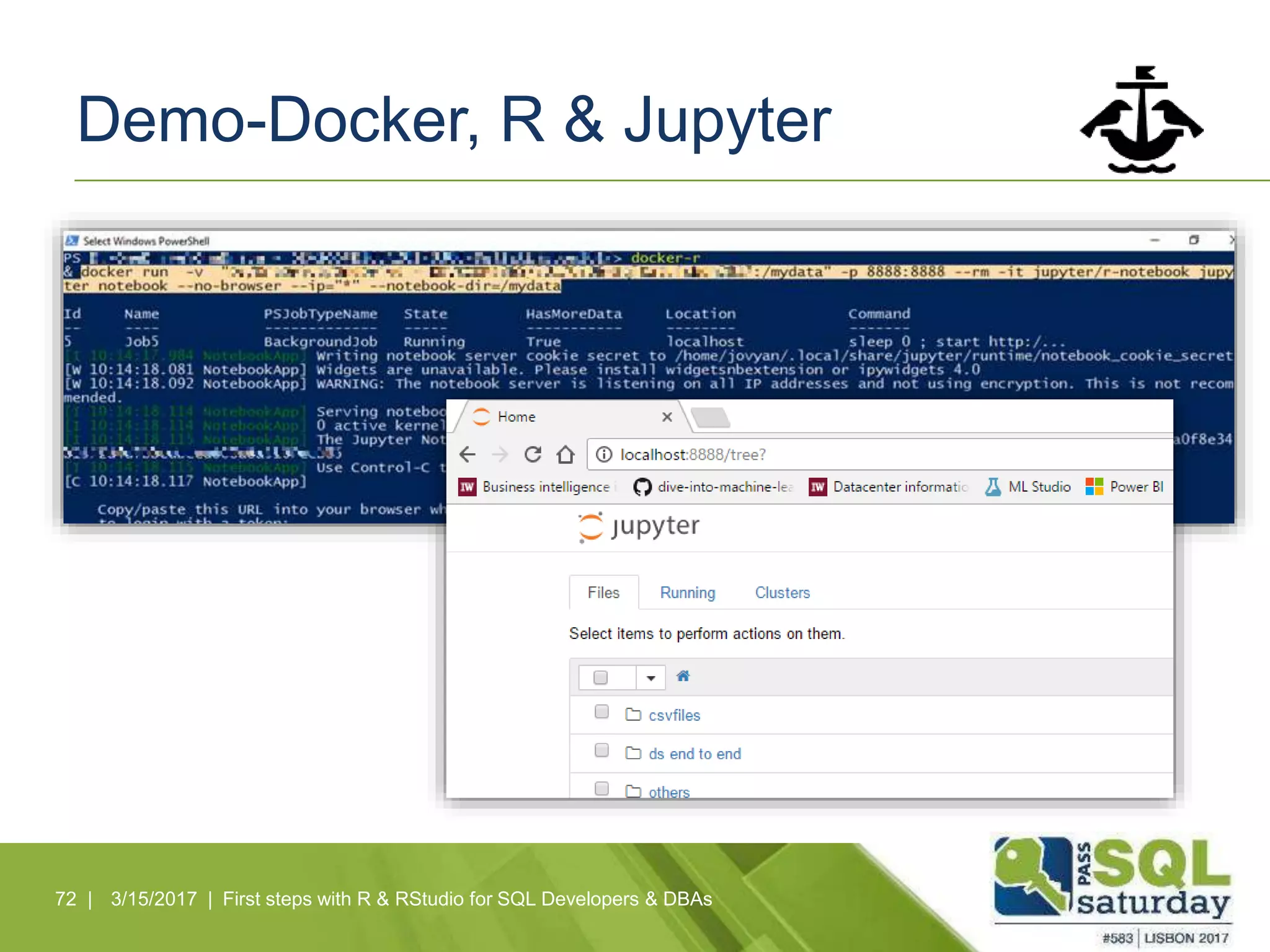View site information icon in address bar
The width and height of the screenshot is (1270, 952).
point(604,454)
